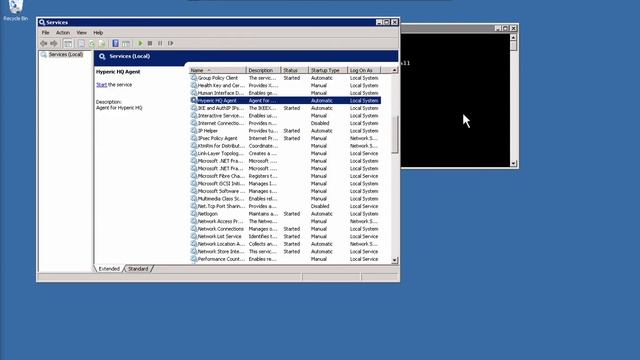This screenshot has width=640, height=360.
Task: Select Services (Local) in the console tree
Action: pos(65,55)
